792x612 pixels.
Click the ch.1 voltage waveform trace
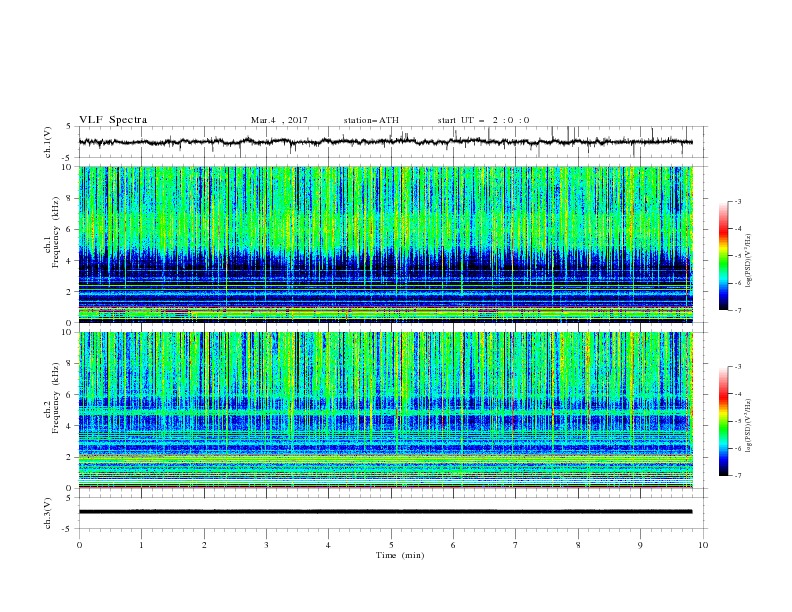[x=385, y=142]
